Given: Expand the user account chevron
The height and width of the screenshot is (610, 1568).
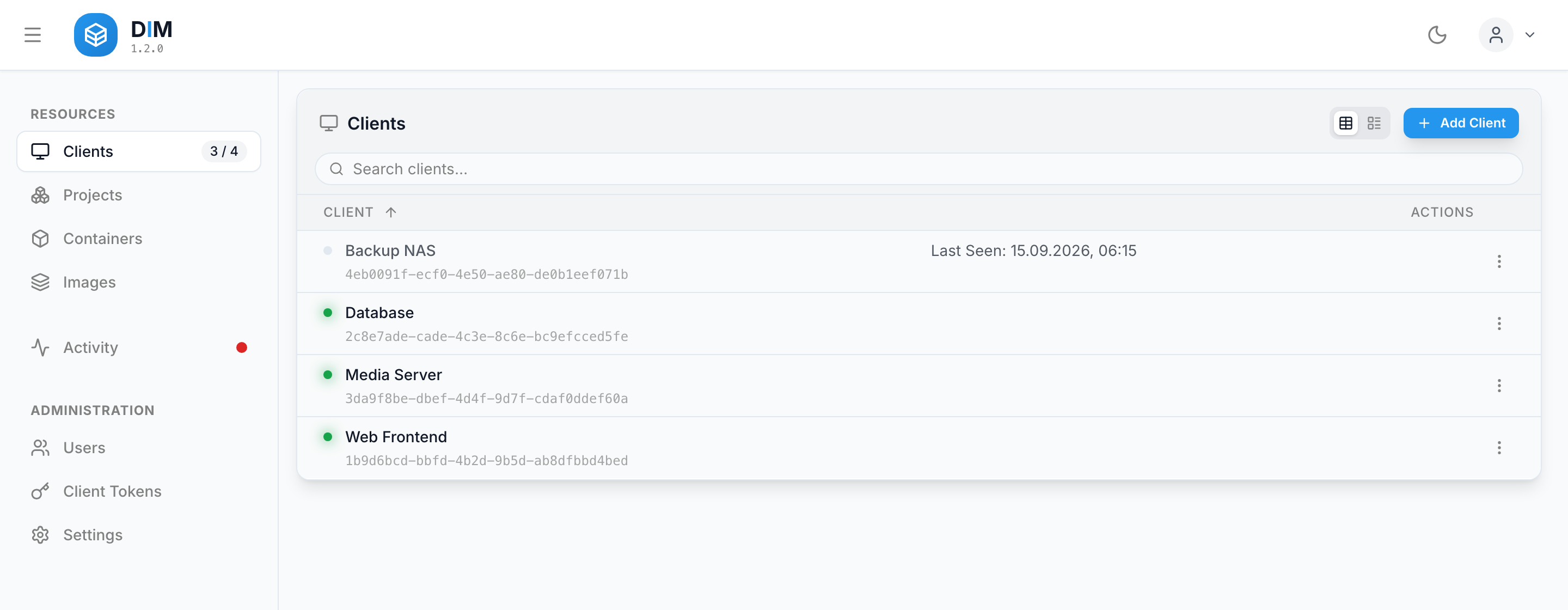Looking at the screenshot, I should point(1530,35).
